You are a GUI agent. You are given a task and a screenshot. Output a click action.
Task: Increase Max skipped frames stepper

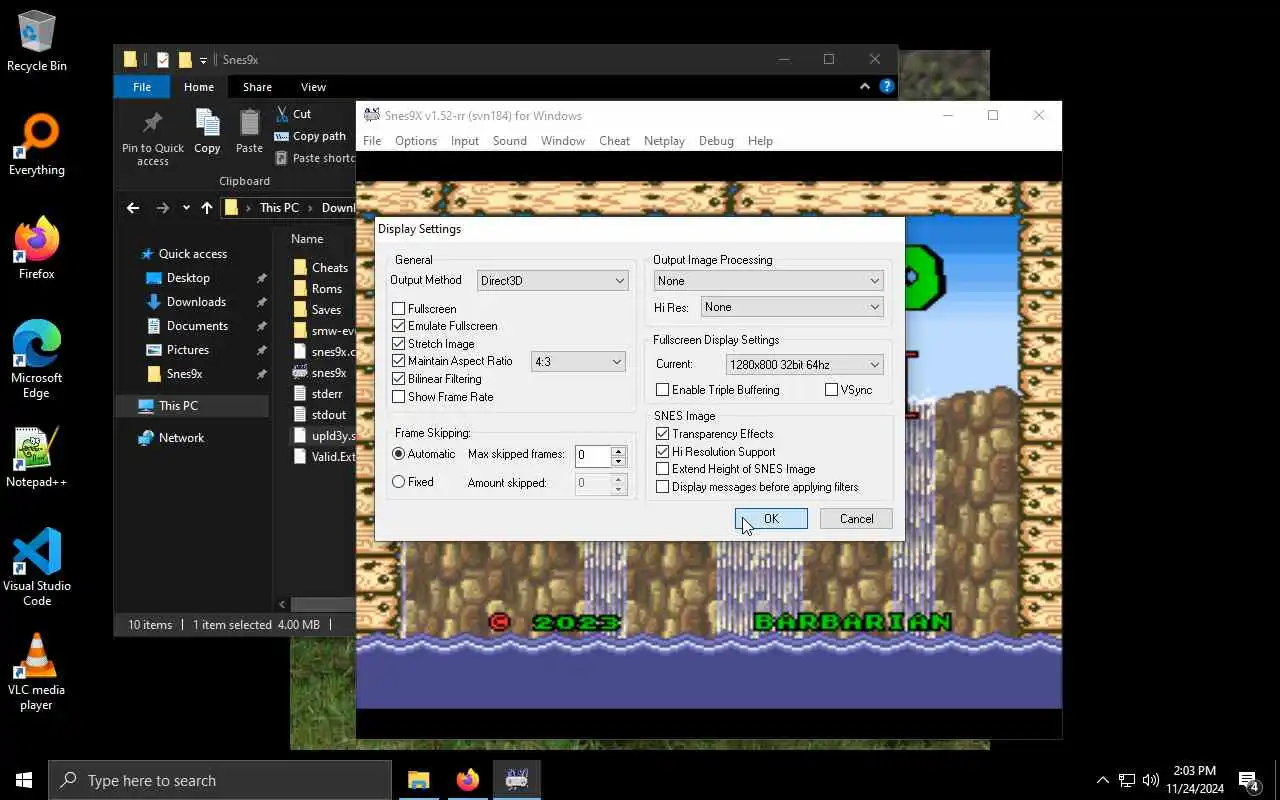click(x=618, y=451)
